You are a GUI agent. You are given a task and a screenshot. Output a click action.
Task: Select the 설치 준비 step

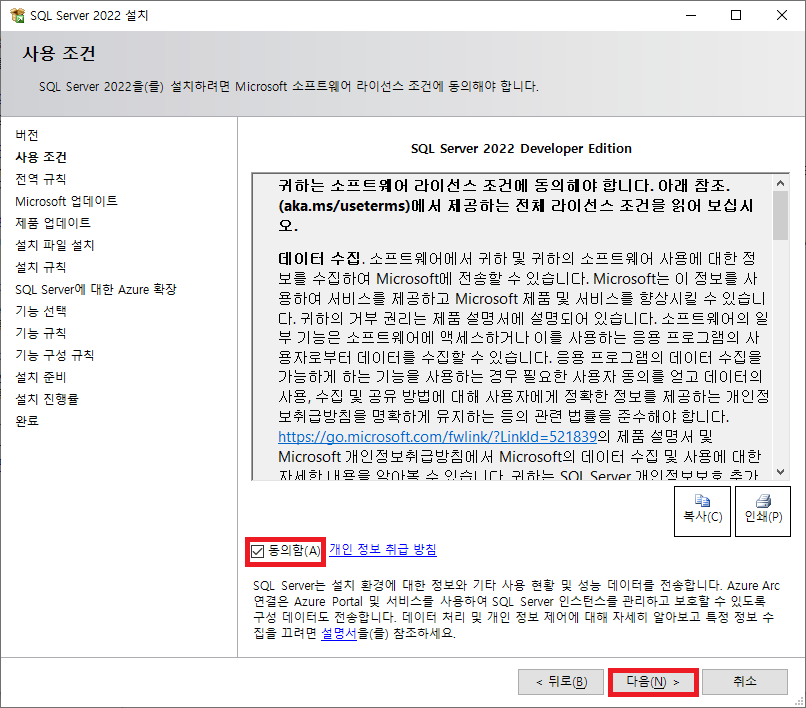point(41,377)
